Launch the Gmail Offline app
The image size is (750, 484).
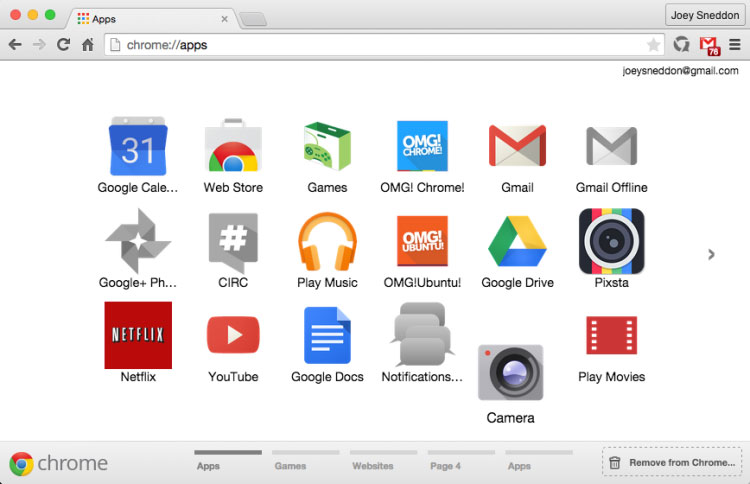pos(611,146)
